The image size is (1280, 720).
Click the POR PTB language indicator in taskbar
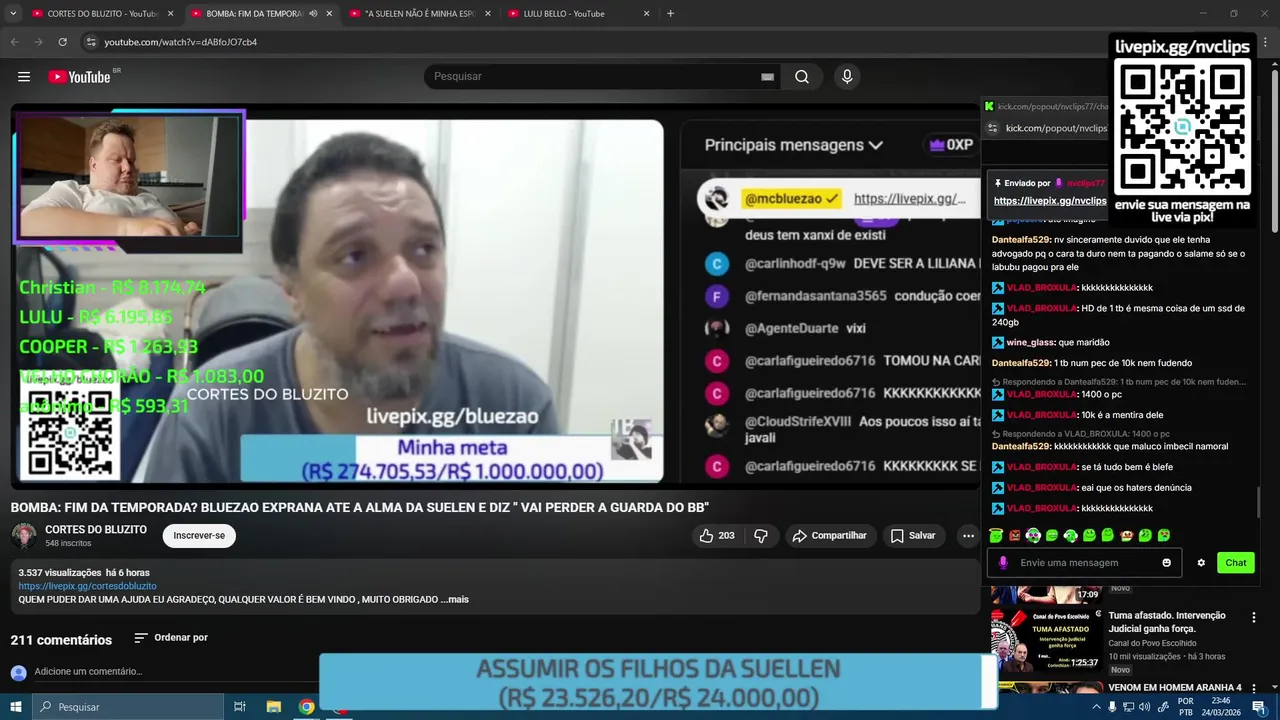1185,707
